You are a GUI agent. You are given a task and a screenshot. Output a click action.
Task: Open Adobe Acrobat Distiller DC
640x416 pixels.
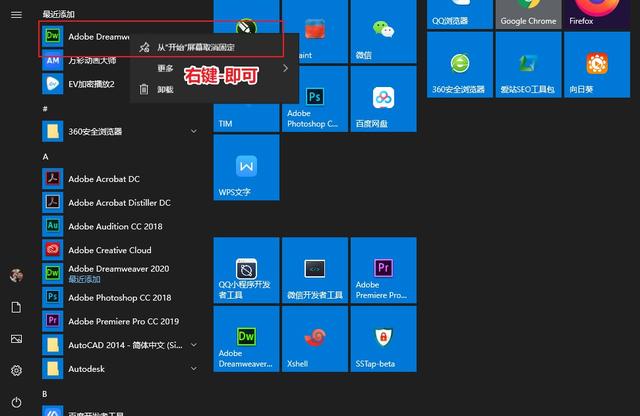click(x=121, y=202)
